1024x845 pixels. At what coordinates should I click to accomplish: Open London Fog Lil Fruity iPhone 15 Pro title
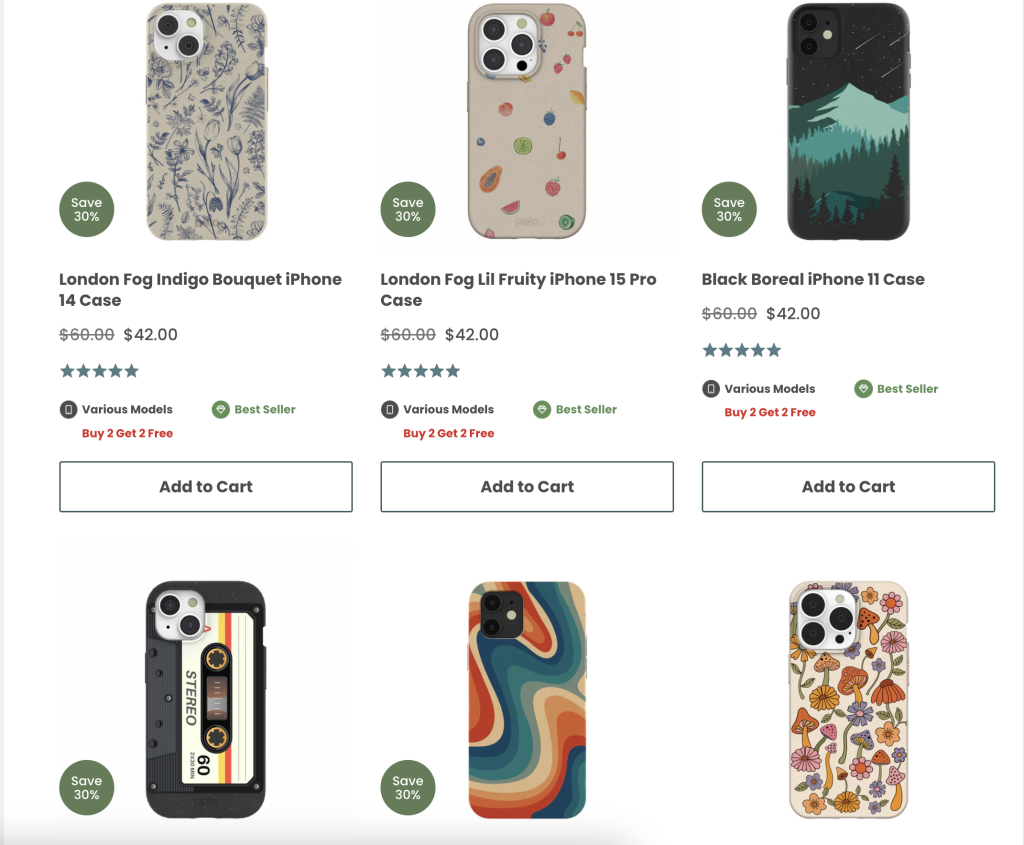(518, 289)
